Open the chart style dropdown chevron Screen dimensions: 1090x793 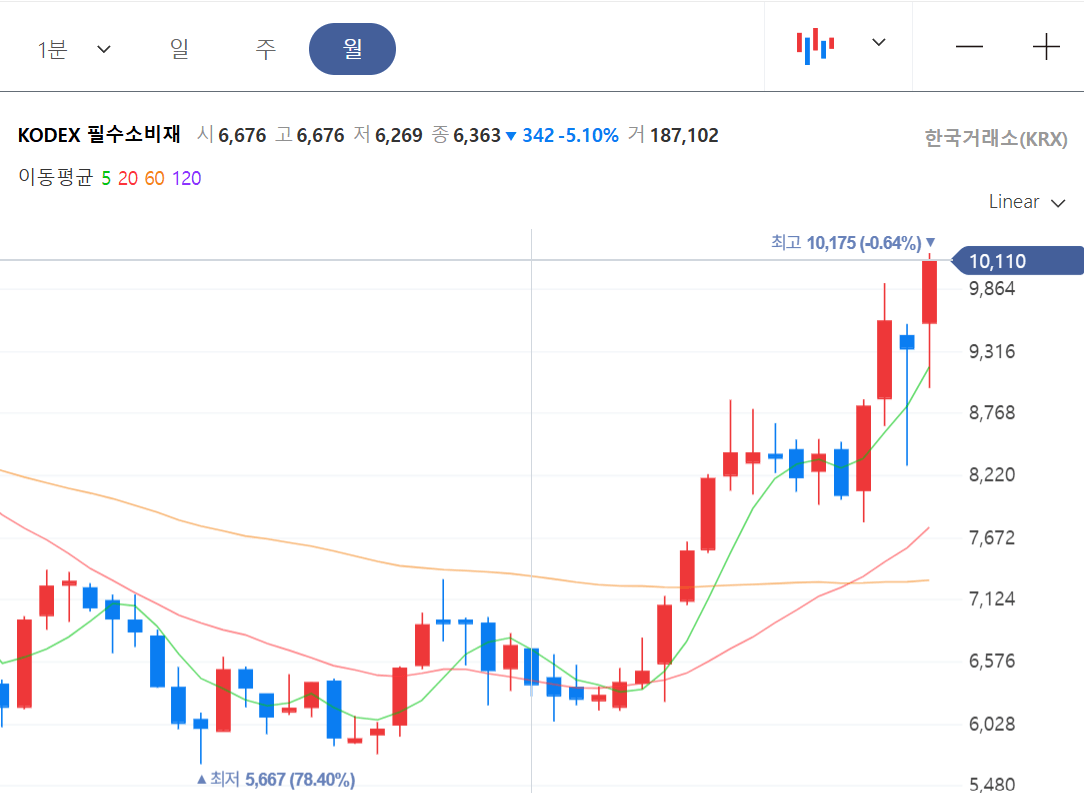[877, 44]
